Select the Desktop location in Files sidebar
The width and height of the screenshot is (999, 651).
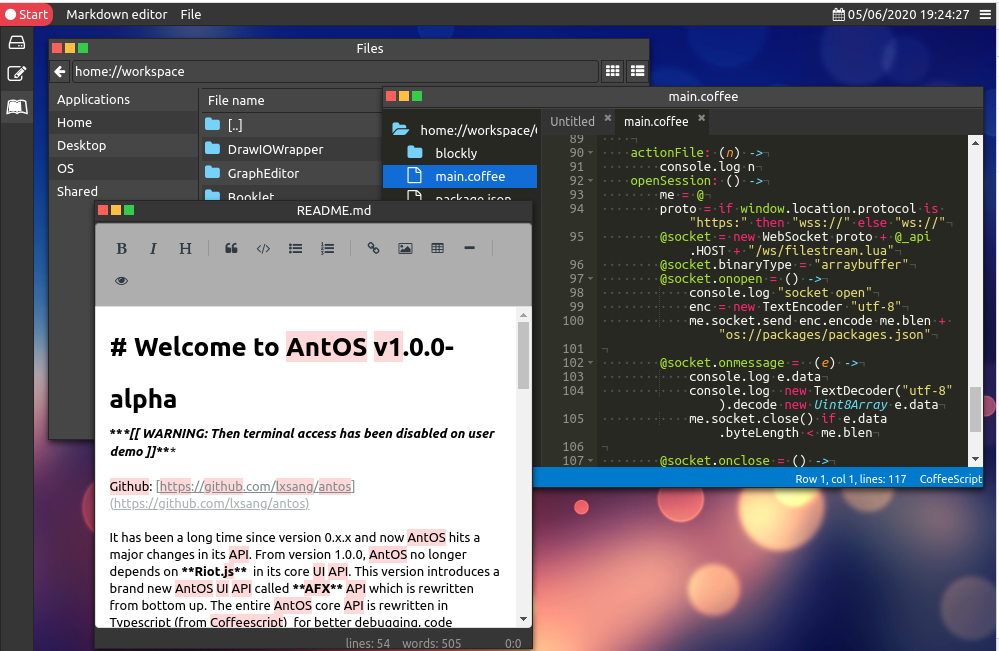pos(81,145)
